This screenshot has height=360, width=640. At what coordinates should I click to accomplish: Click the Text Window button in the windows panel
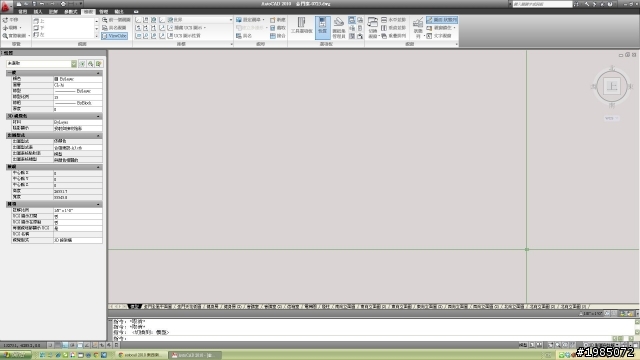pyautogui.click(x=439, y=36)
